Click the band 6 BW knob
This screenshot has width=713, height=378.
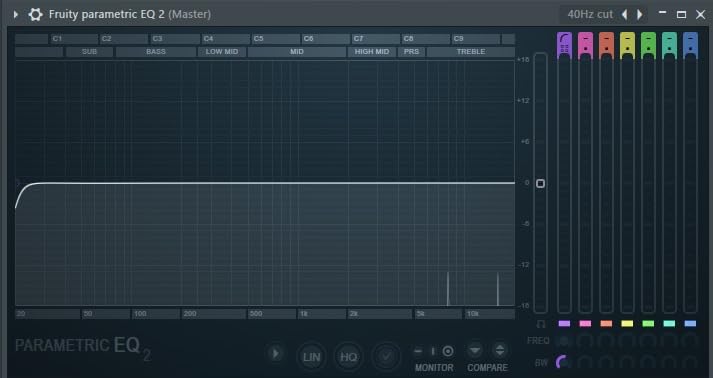click(669, 362)
